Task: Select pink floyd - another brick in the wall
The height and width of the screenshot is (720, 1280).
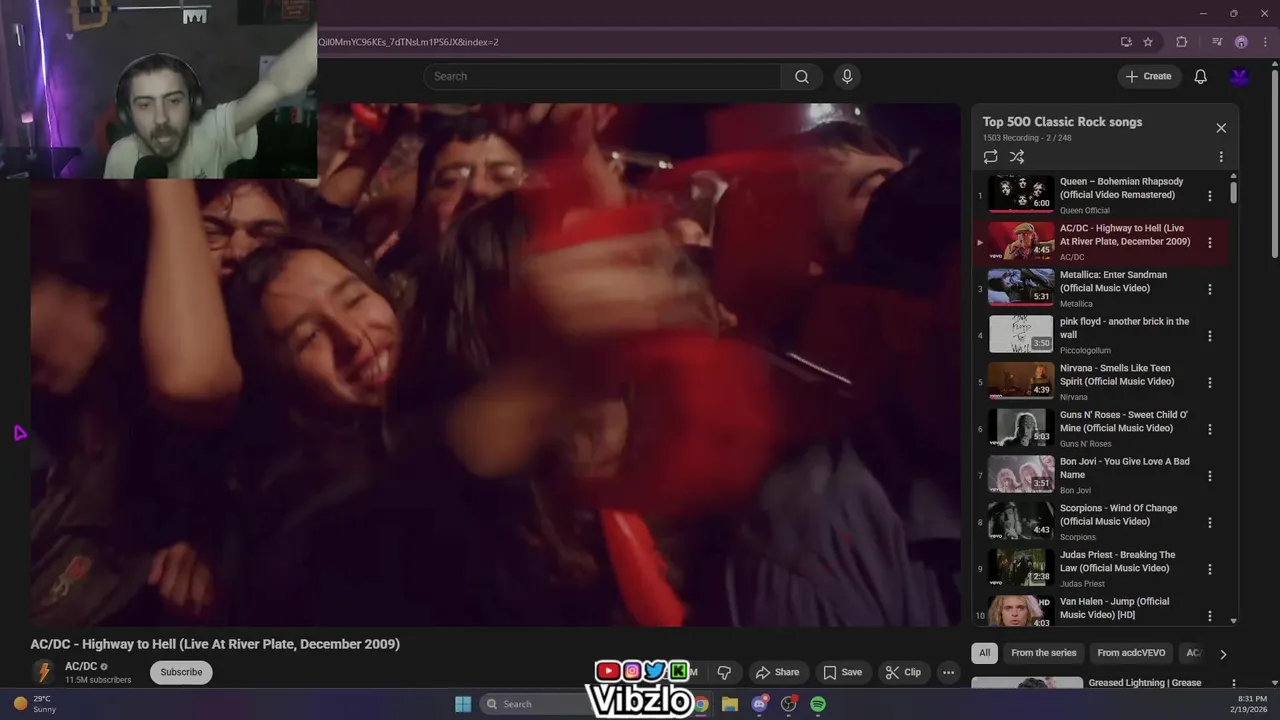Action: coord(1124,328)
